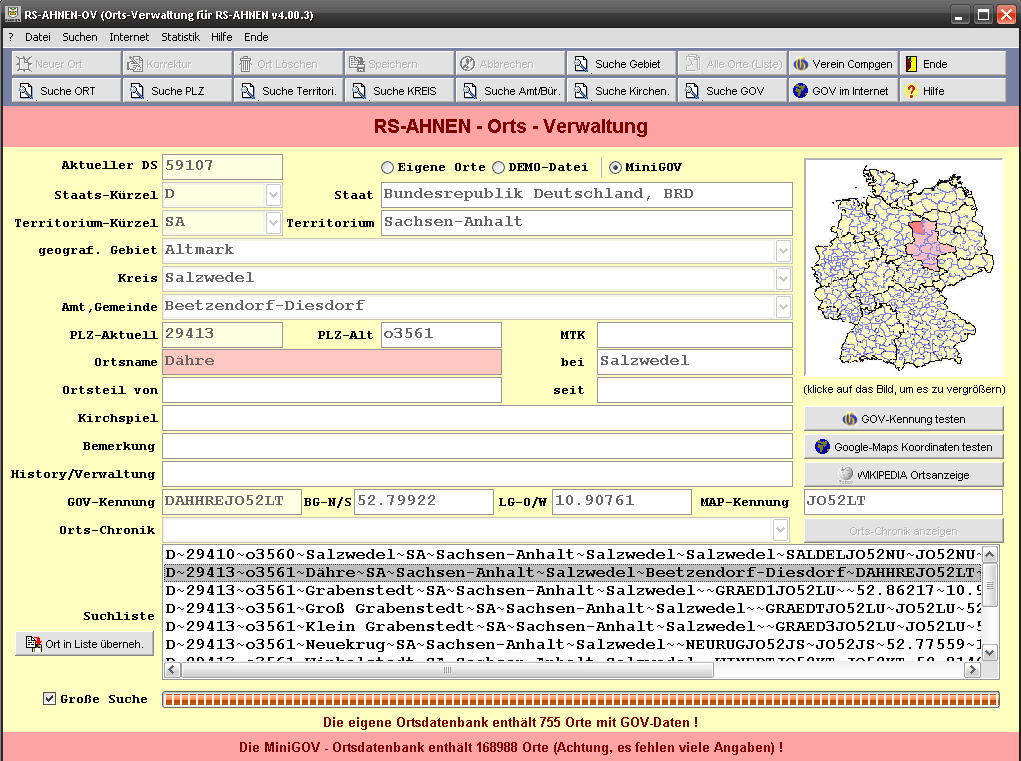This screenshot has width=1021, height=761.
Task: Click the Große Suche progress bar
Action: (x=581, y=700)
